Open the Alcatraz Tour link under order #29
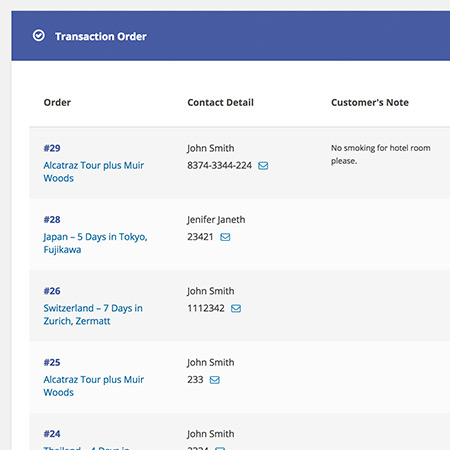 coord(94,172)
